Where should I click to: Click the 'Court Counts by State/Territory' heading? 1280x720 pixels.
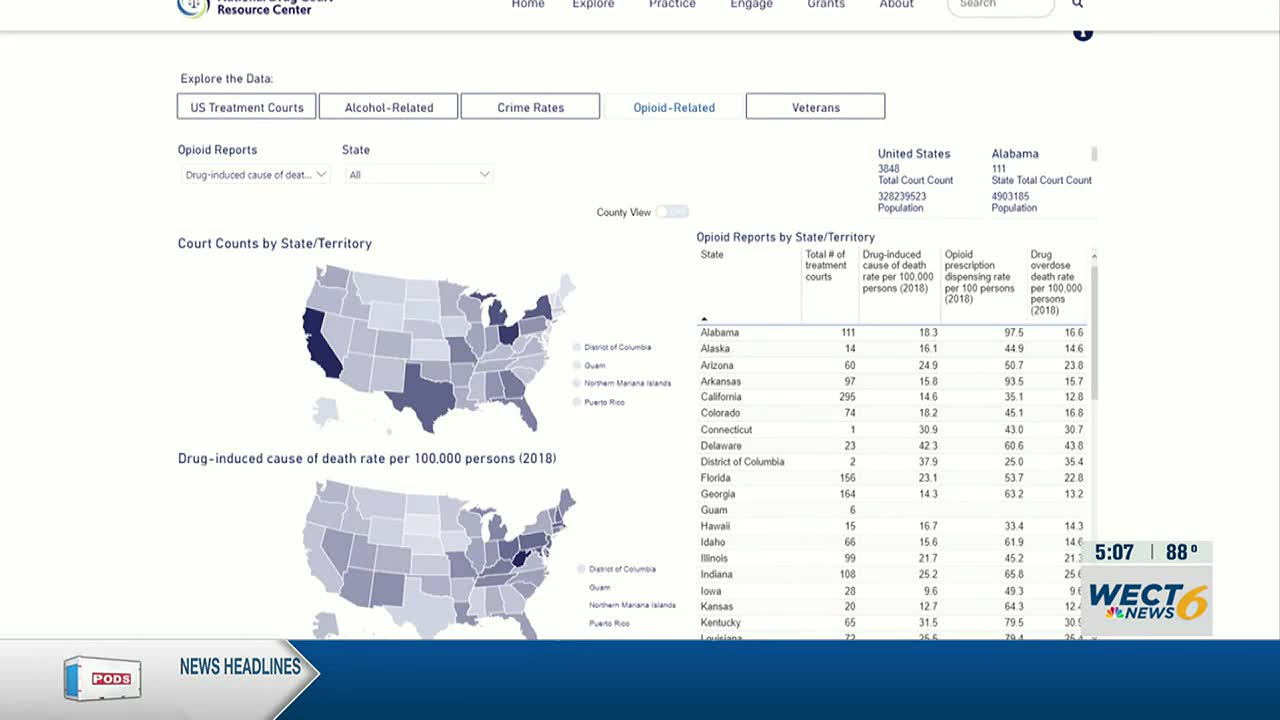(274, 244)
